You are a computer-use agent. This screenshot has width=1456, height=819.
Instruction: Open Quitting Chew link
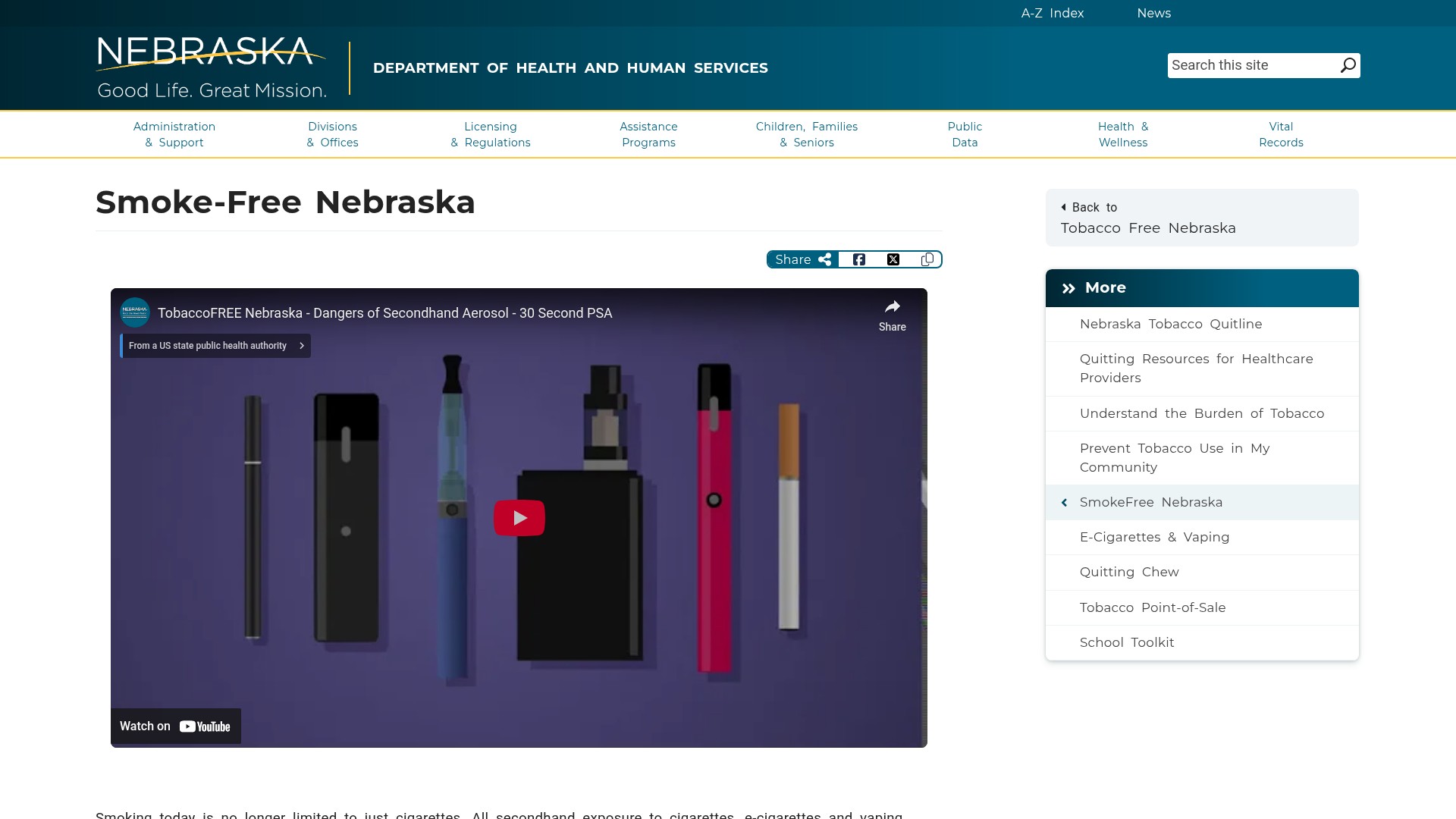click(x=1202, y=573)
